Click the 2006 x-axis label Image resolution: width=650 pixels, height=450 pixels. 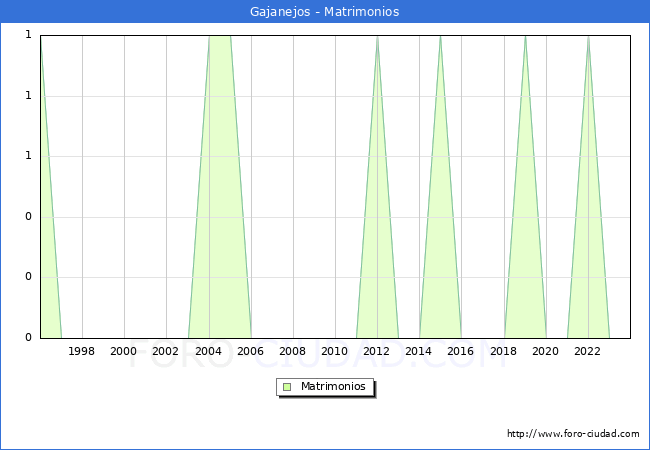coord(250,351)
